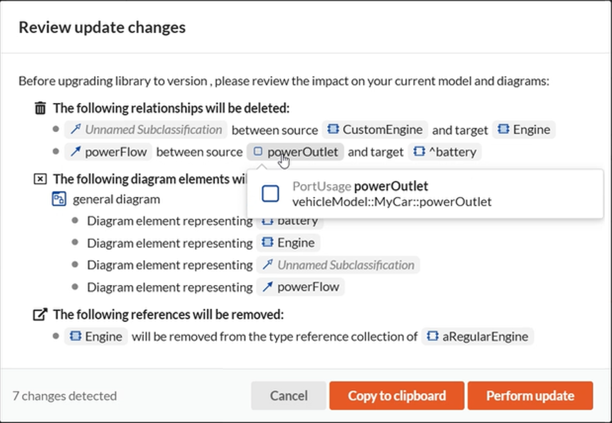The height and width of the screenshot is (423, 612).
Task: Click the external link icon for references
Action: click(40, 314)
